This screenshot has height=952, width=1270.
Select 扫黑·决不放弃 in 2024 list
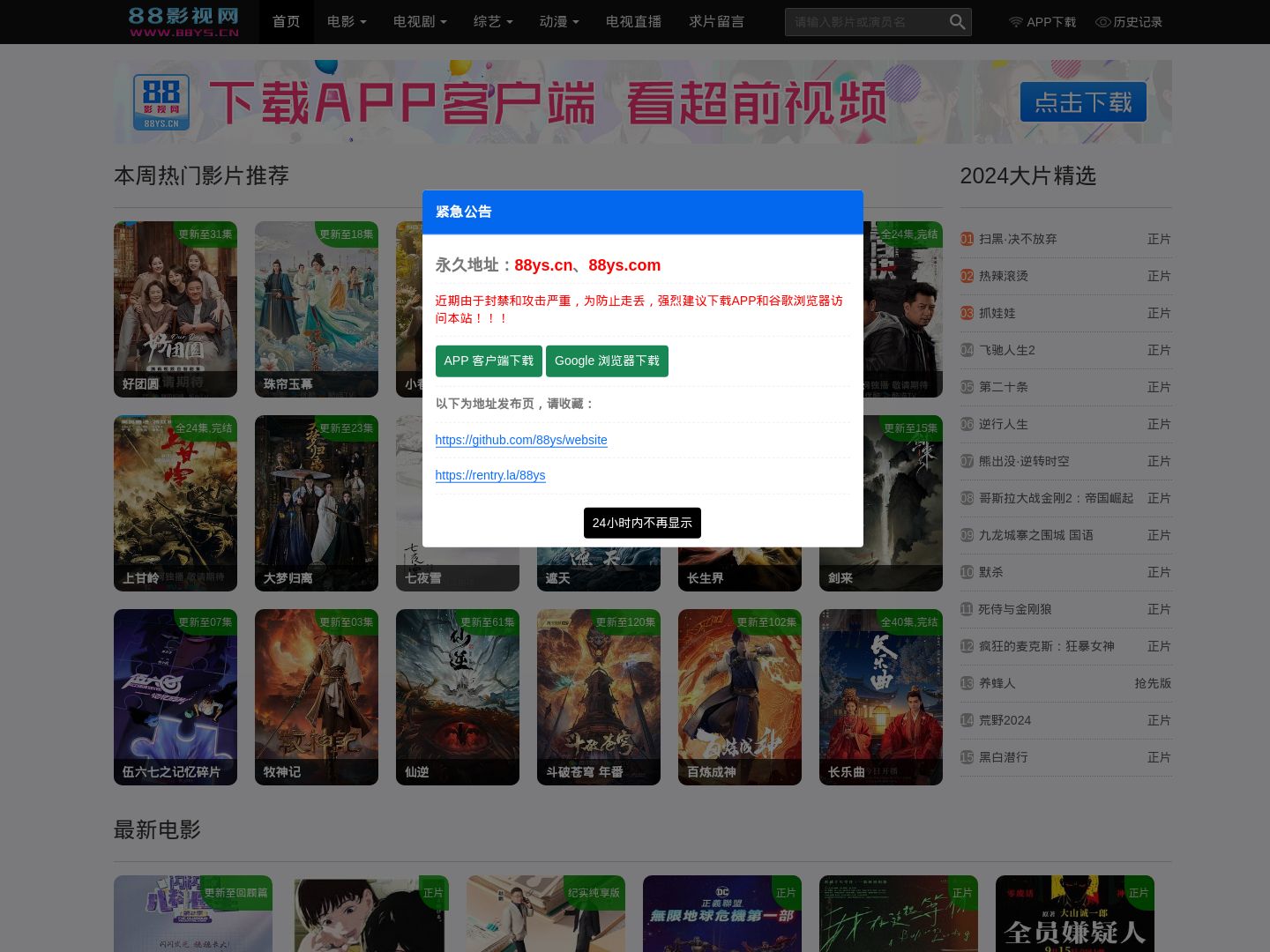pyautogui.click(x=1018, y=239)
